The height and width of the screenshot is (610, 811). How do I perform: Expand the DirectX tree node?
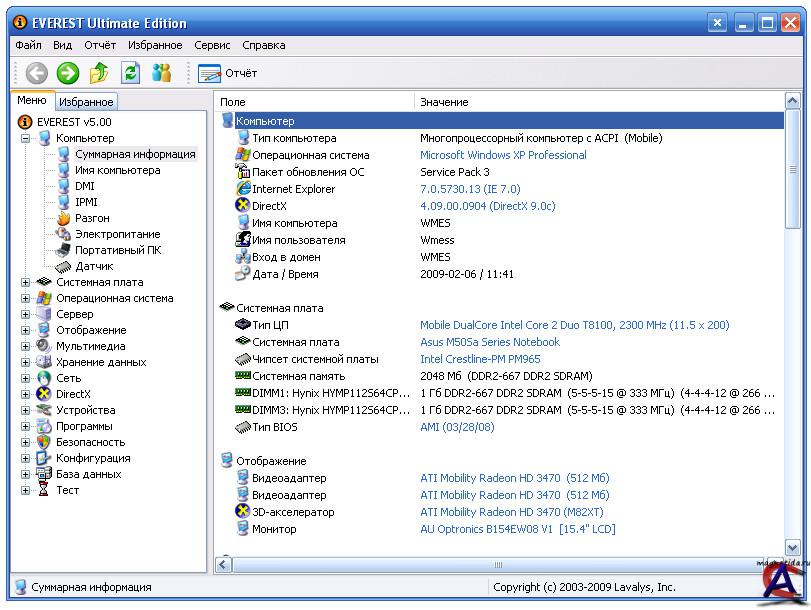click(x=26, y=394)
